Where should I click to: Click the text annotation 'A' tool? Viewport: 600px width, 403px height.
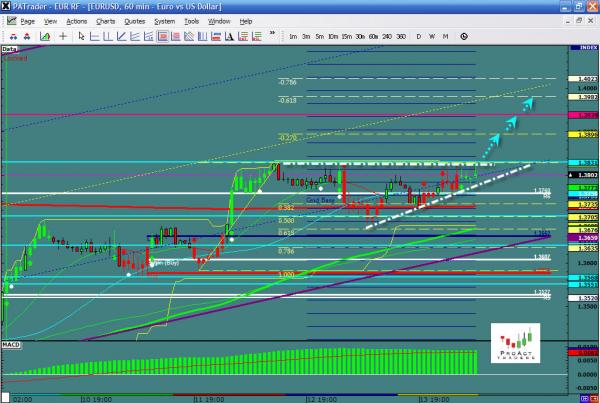click(x=228, y=35)
